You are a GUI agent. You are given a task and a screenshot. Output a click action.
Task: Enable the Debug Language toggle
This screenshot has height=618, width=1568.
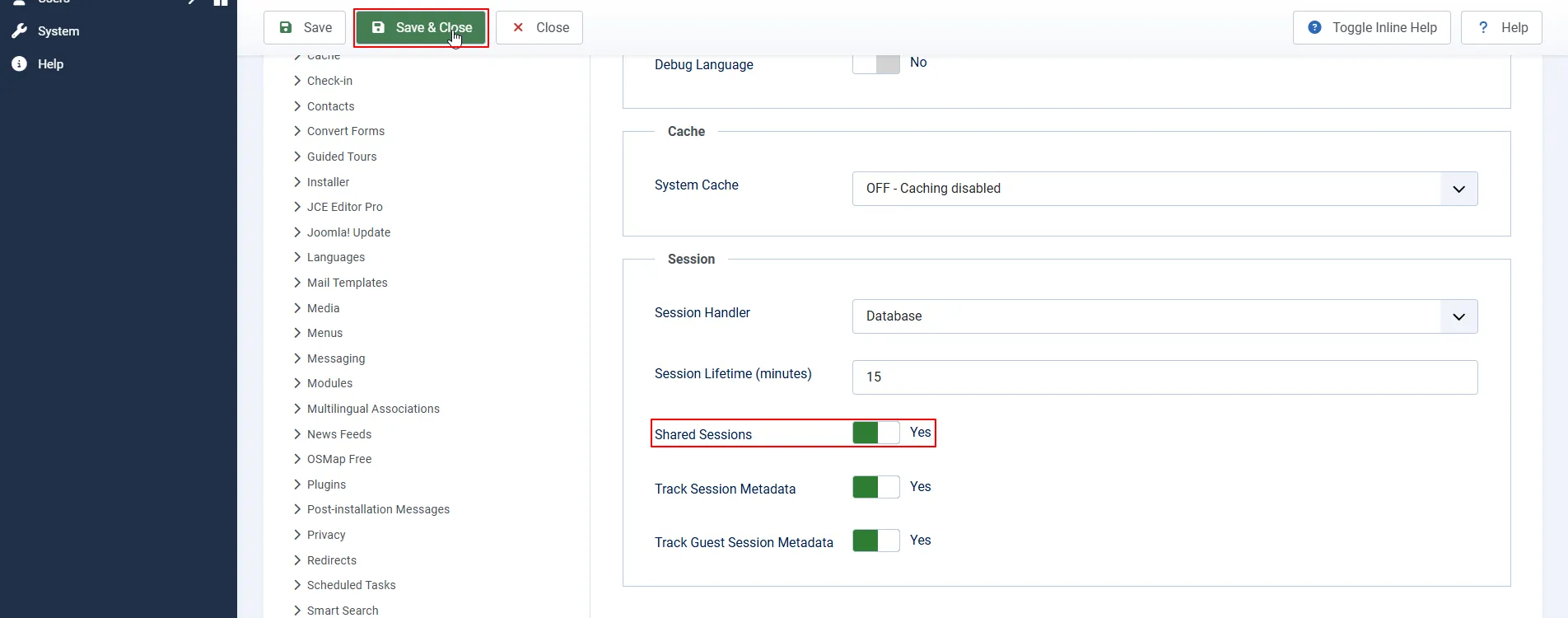pos(875,63)
